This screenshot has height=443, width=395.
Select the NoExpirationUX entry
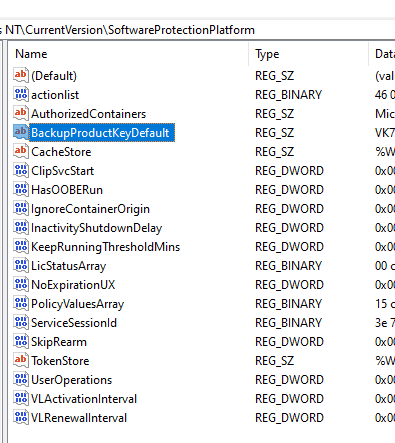tap(73, 285)
